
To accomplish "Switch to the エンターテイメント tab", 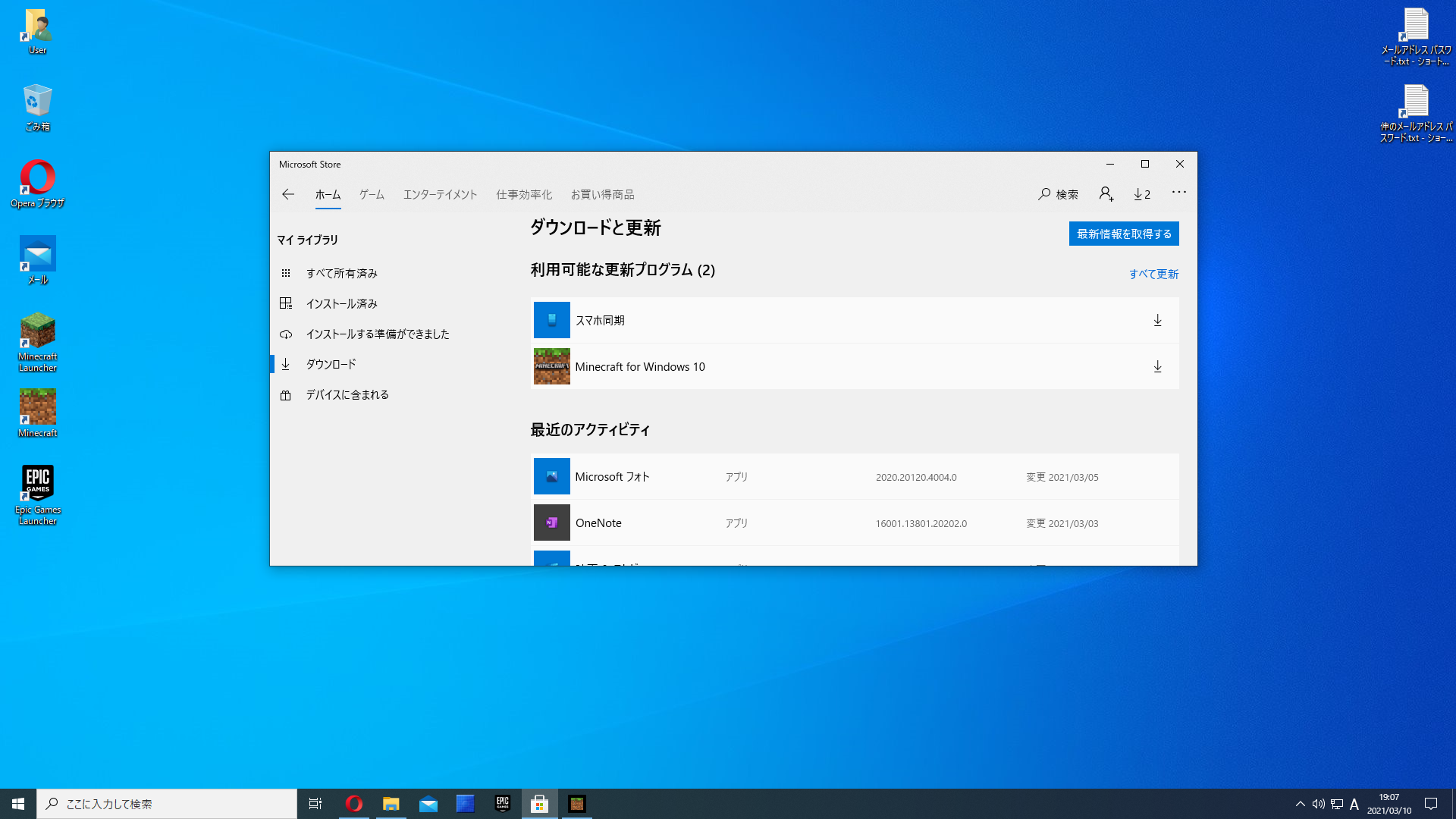I will tap(440, 195).
